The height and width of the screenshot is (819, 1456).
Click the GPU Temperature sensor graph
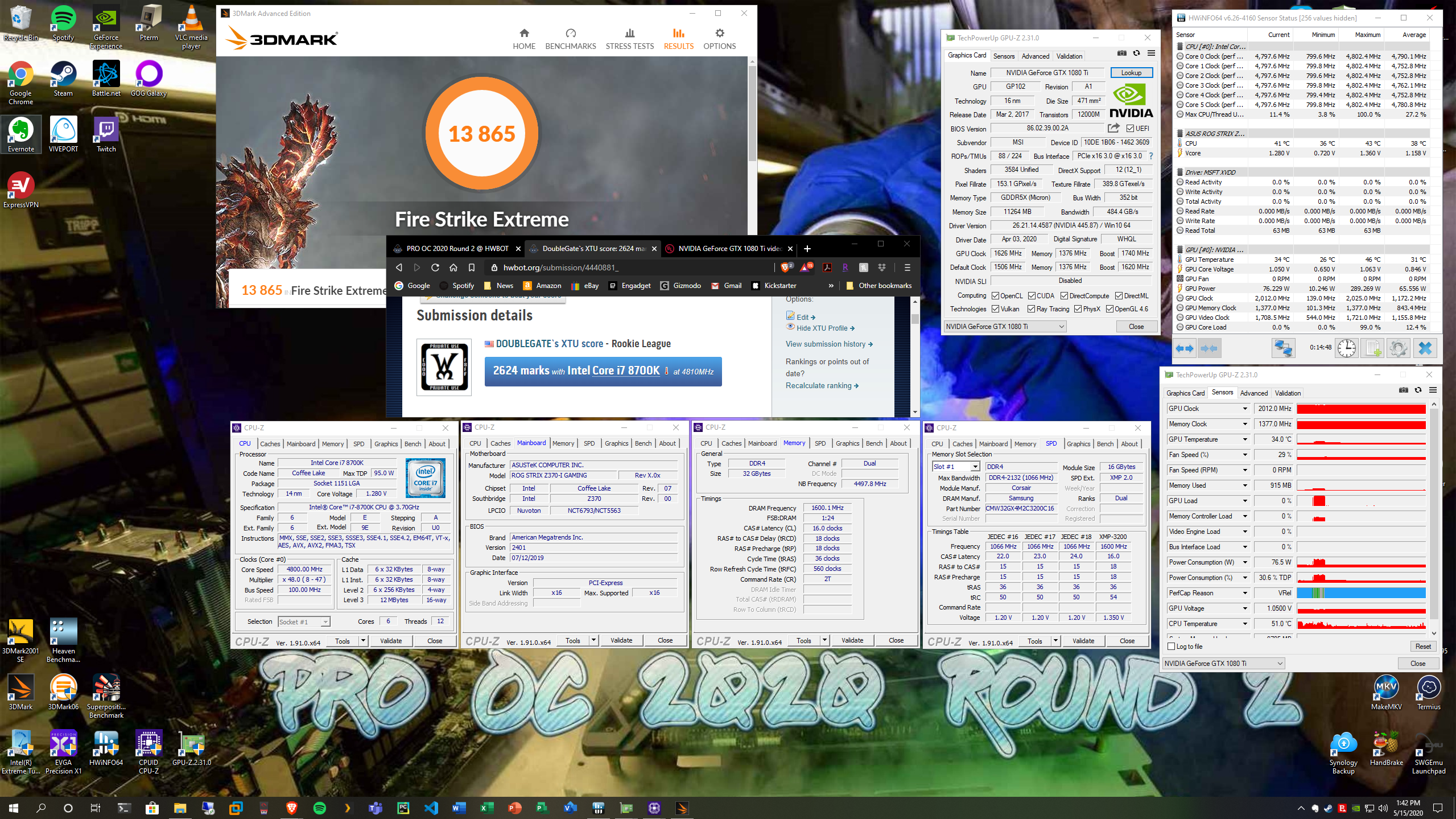(1361, 439)
